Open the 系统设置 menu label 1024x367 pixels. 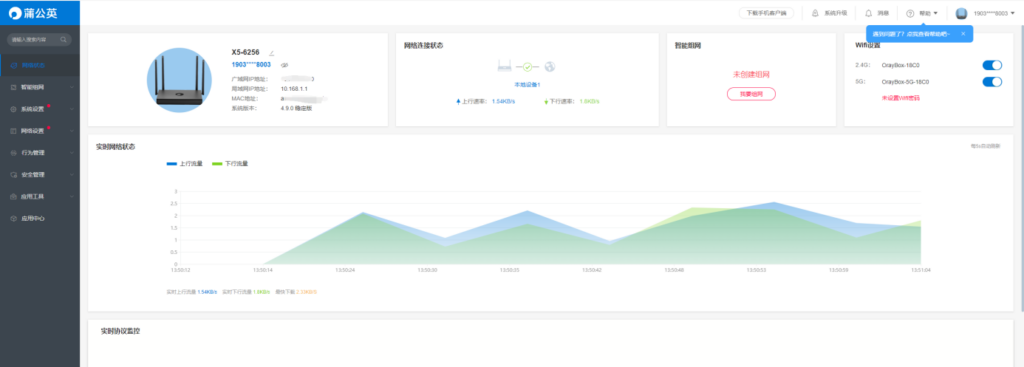point(33,109)
